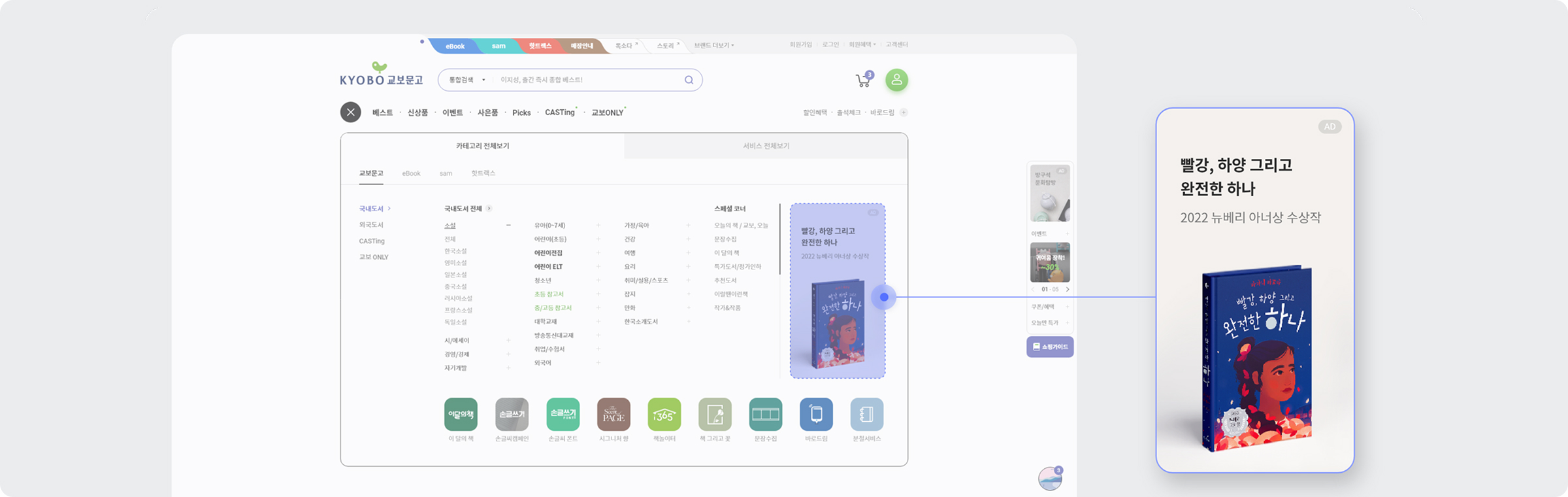Click the 초등 참고서 category
Image resolution: width=1568 pixels, height=497 pixels.
pos(549,294)
